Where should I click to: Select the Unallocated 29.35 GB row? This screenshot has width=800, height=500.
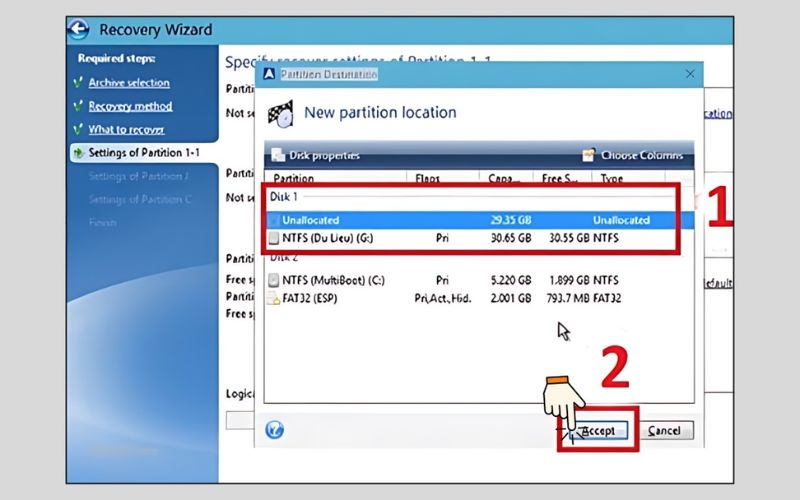(x=479, y=220)
